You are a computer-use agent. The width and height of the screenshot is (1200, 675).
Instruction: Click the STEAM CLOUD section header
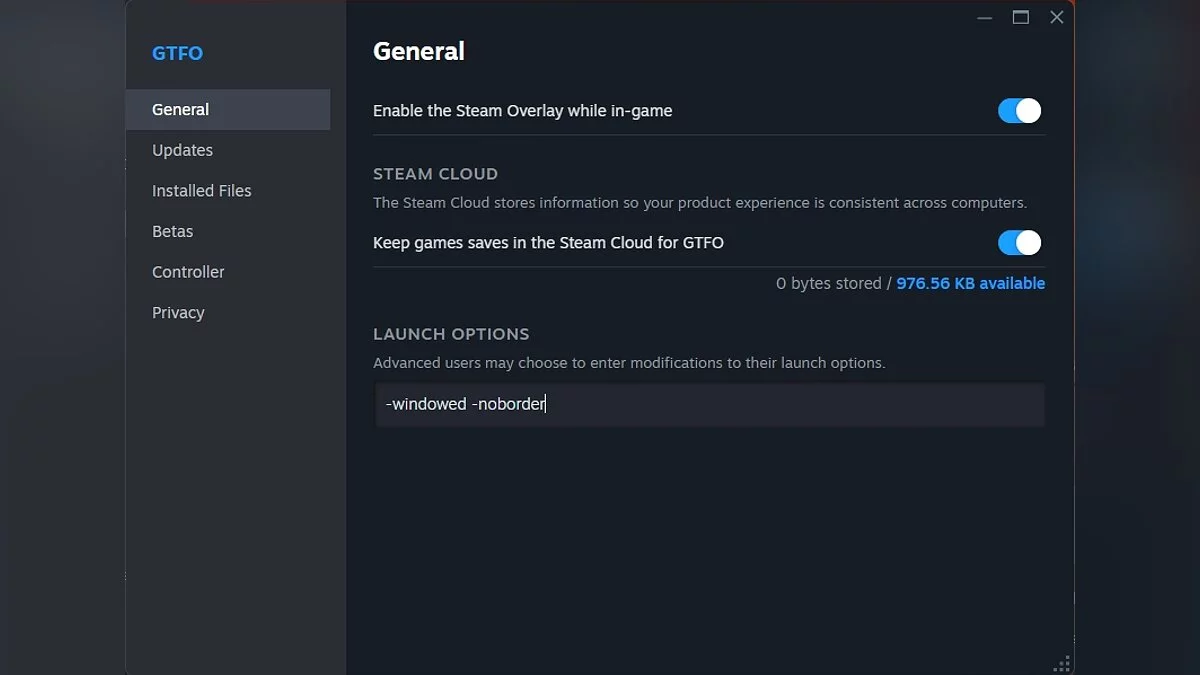click(435, 174)
